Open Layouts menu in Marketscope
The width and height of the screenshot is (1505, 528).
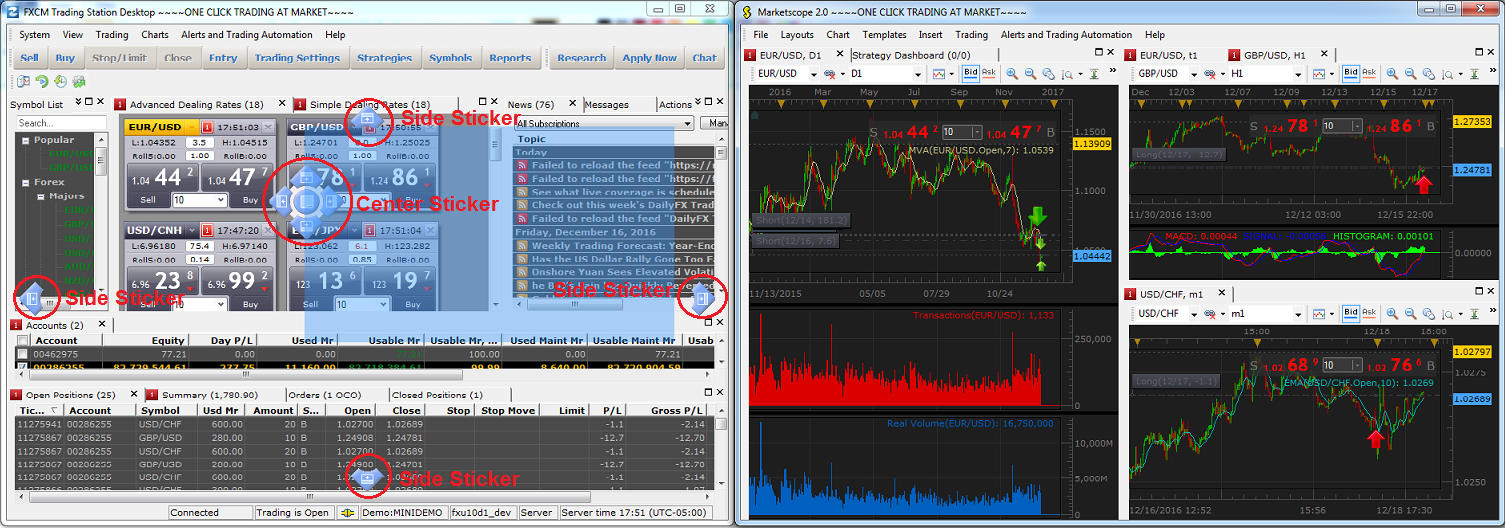point(797,35)
